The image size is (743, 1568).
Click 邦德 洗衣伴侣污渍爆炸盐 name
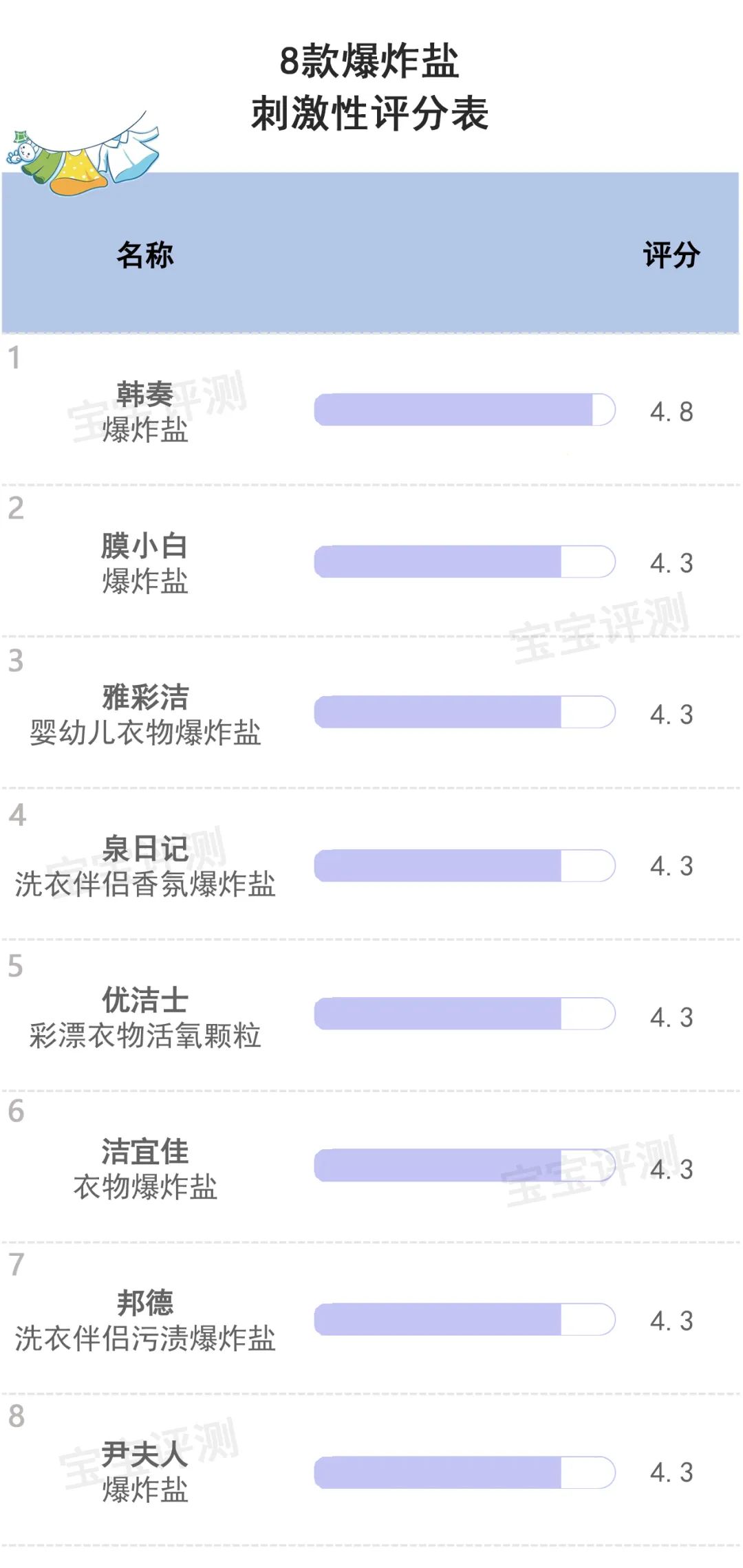click(145, 1320)
